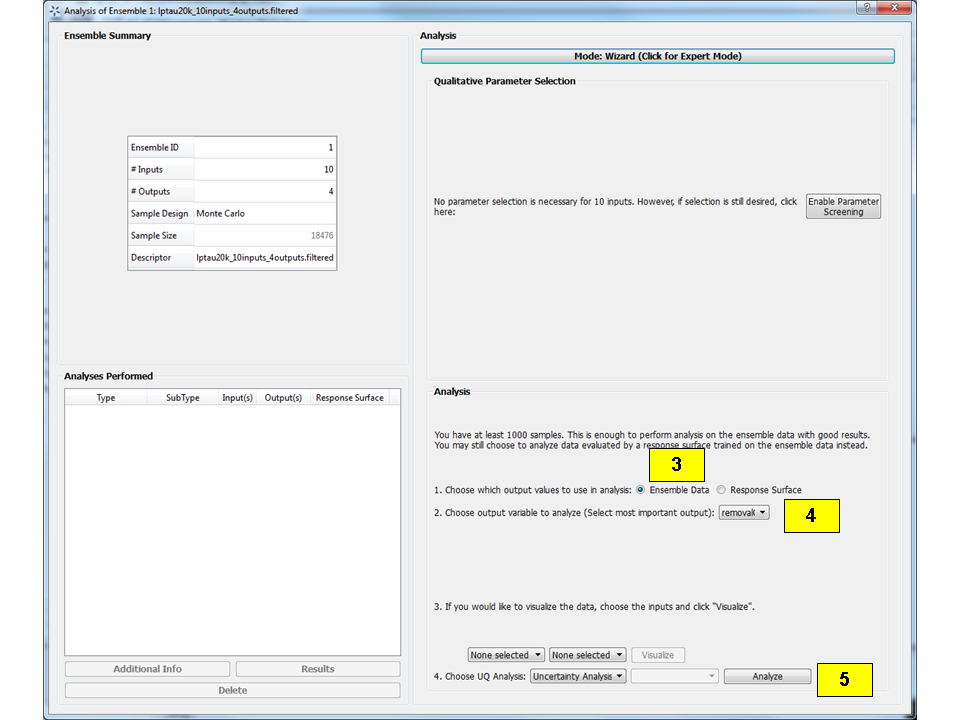This screenshot has width=960, height=720.
Task: Select the Response Surface radio button
Action: pyautogui.click(x=722, y=490)
